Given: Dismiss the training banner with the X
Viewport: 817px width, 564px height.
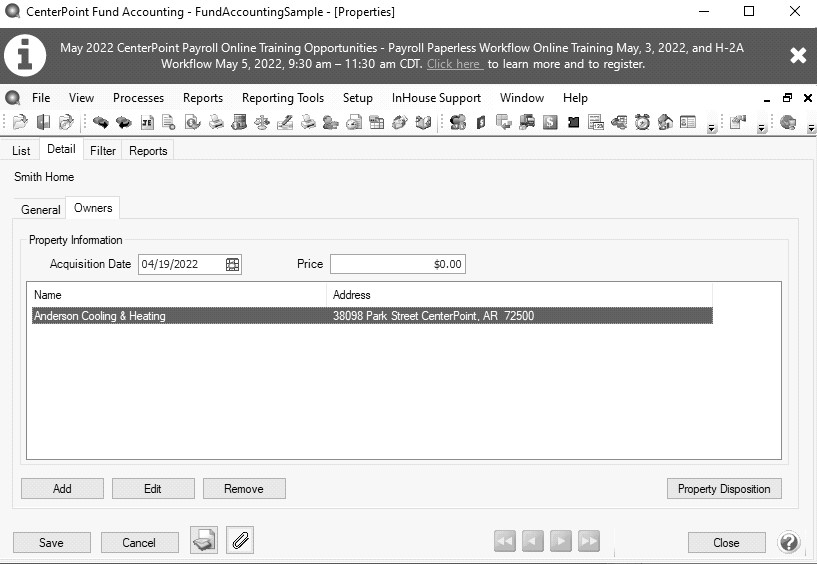Looking at the screenshot, I should click(798, 55).
